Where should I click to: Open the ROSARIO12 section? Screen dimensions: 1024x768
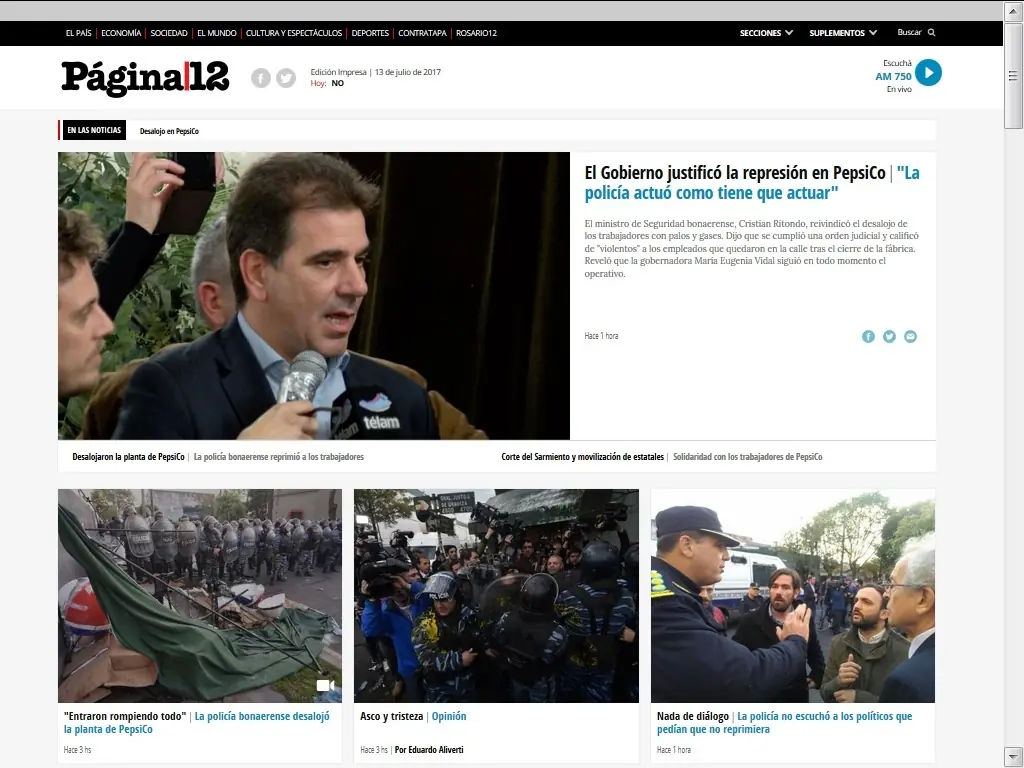pos(476,33)
